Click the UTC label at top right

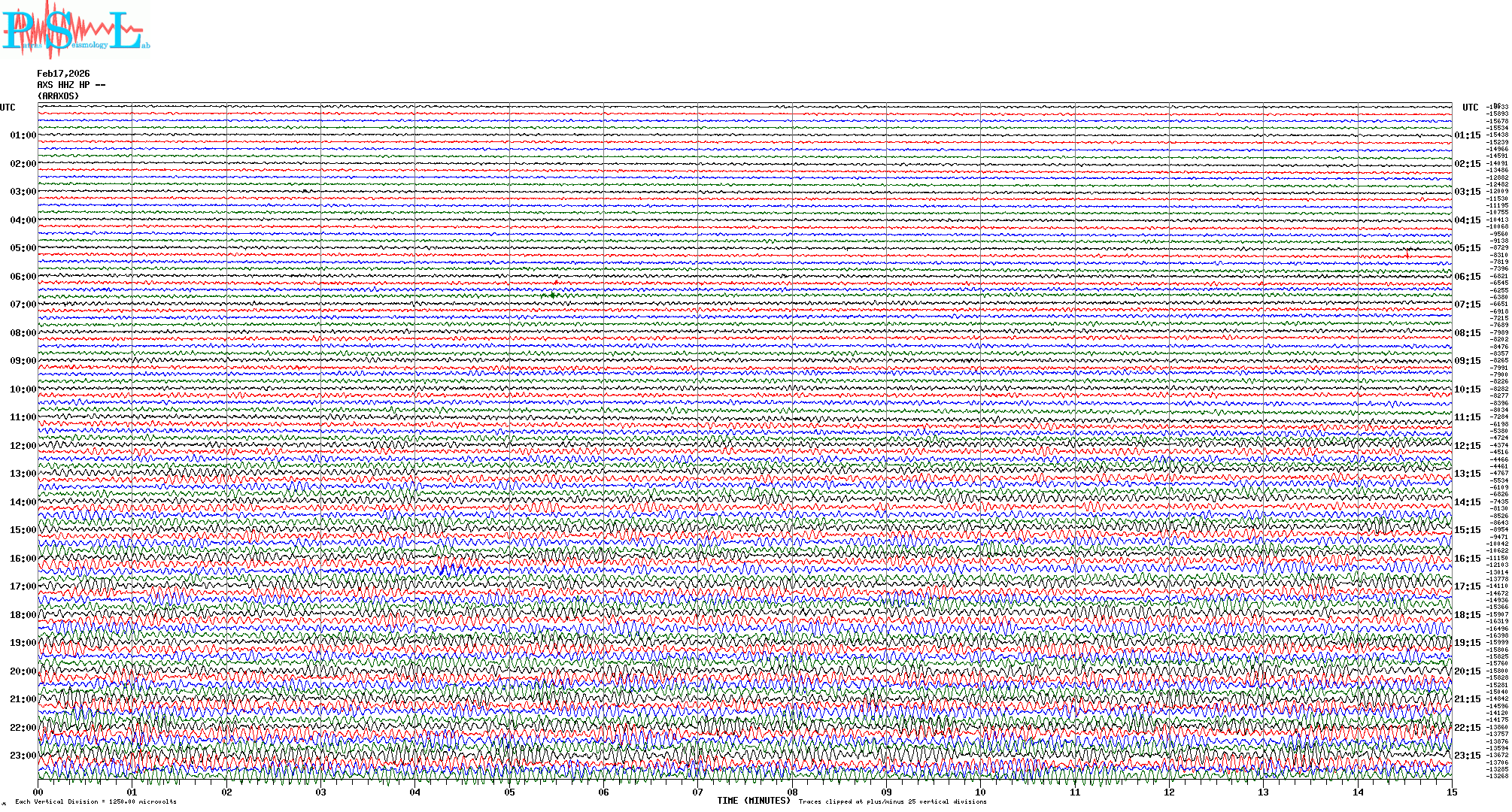click(1470, 108)
